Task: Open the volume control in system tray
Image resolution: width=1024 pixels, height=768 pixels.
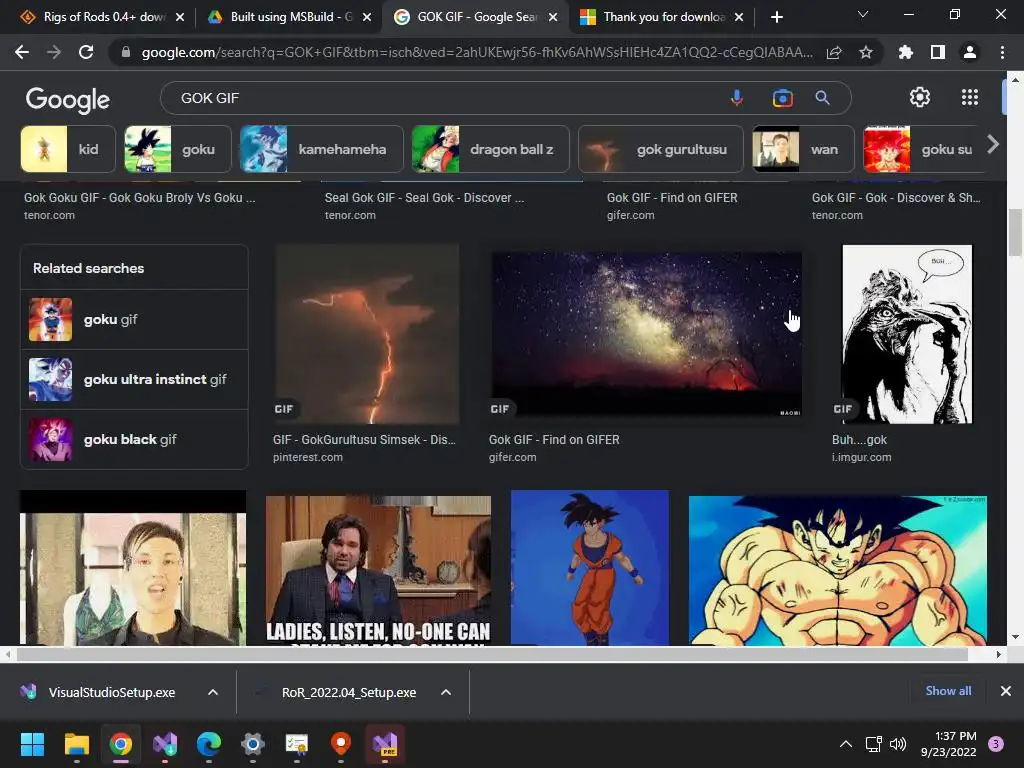Action: pos(898,744)
